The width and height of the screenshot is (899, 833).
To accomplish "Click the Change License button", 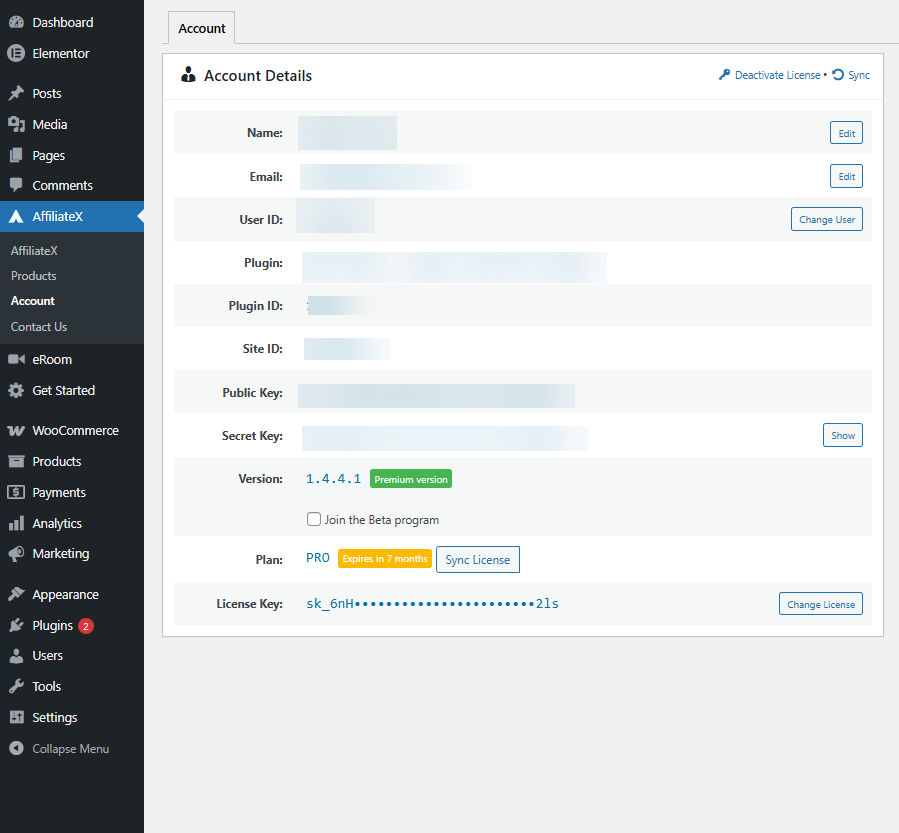I will [x=820, y=604].
